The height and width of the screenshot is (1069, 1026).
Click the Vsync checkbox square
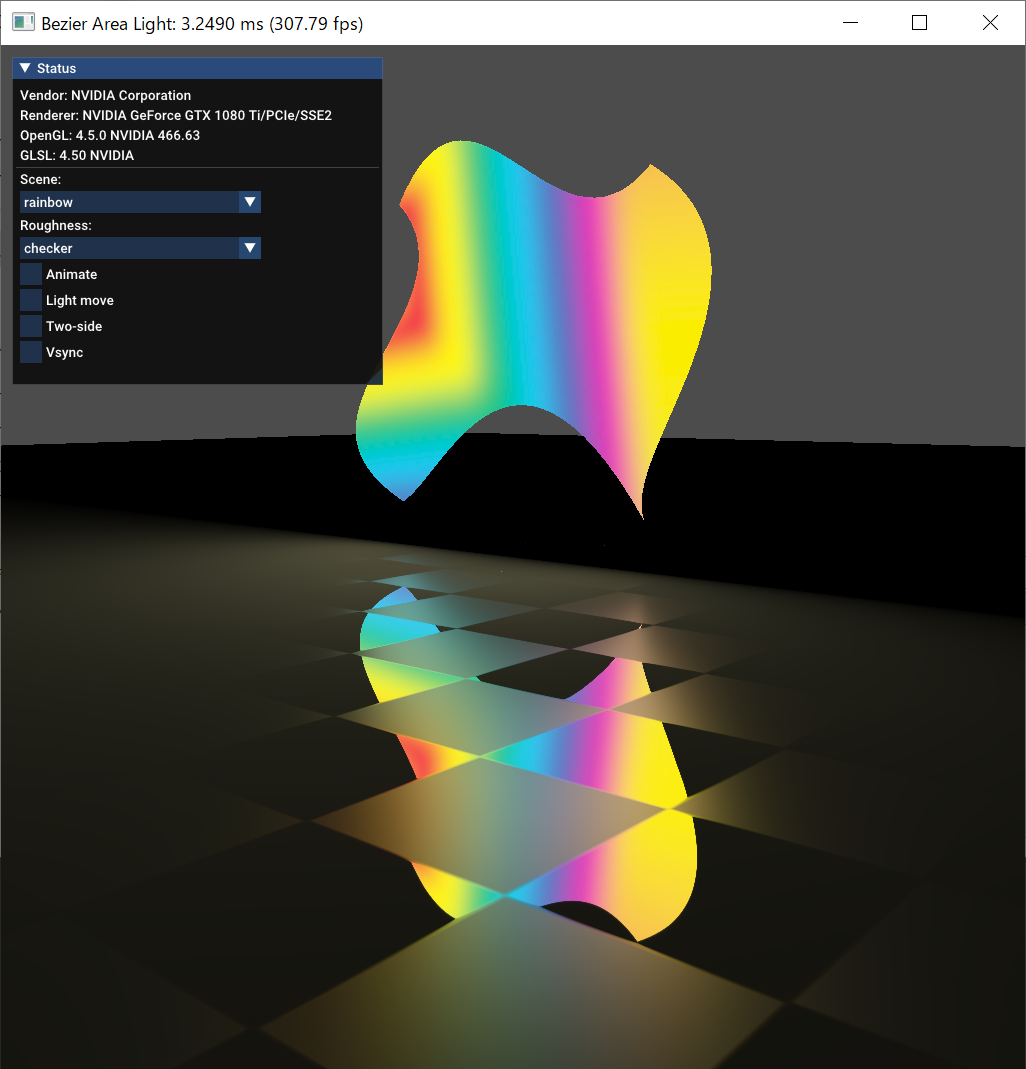pyautogui.click(x=30, y=352)
